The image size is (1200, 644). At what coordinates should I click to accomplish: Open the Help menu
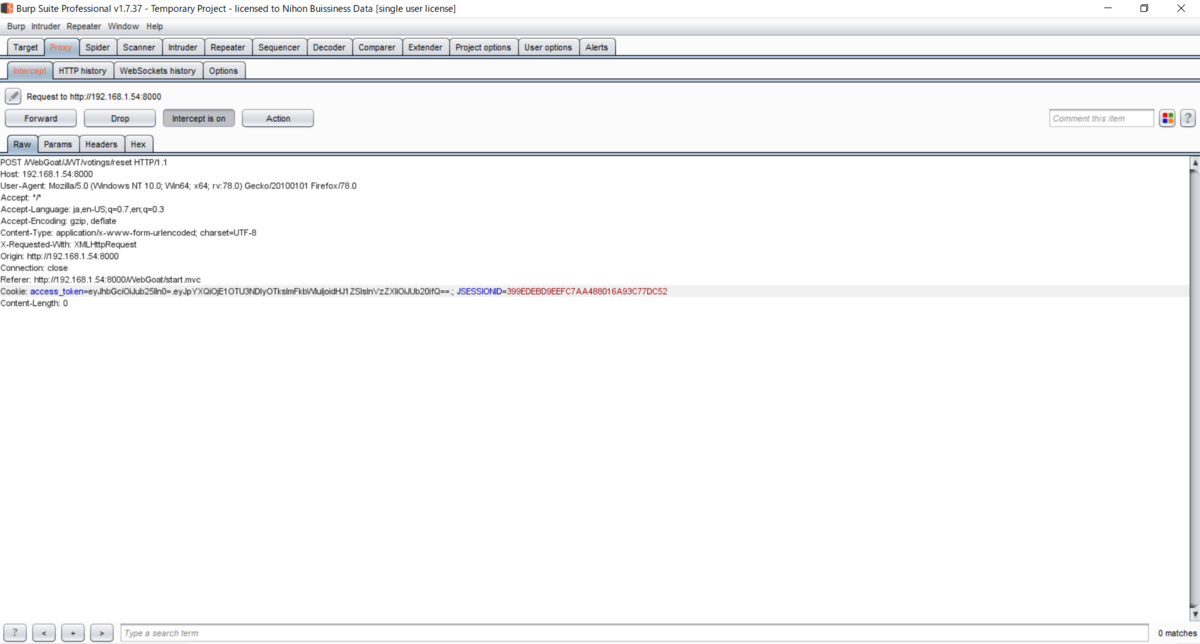point(155,26)
